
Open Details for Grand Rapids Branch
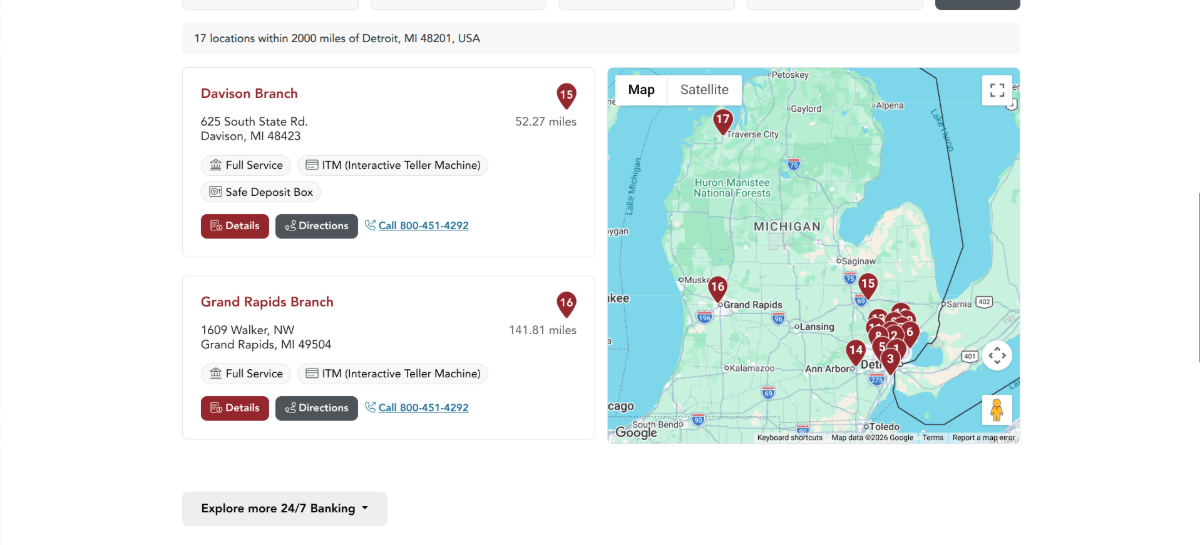[x=235, y=408]
